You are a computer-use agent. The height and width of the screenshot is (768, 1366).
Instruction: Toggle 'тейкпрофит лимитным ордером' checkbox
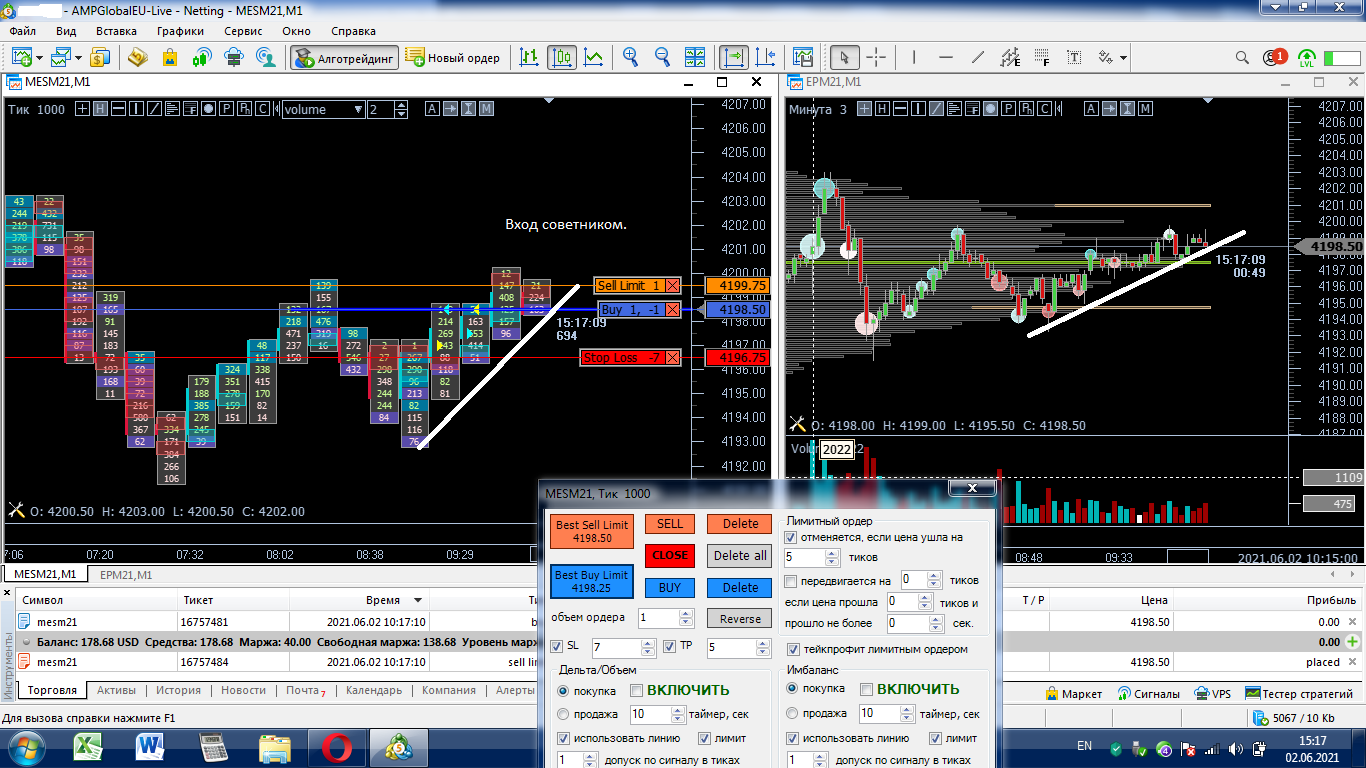click(x=794, y=649)
